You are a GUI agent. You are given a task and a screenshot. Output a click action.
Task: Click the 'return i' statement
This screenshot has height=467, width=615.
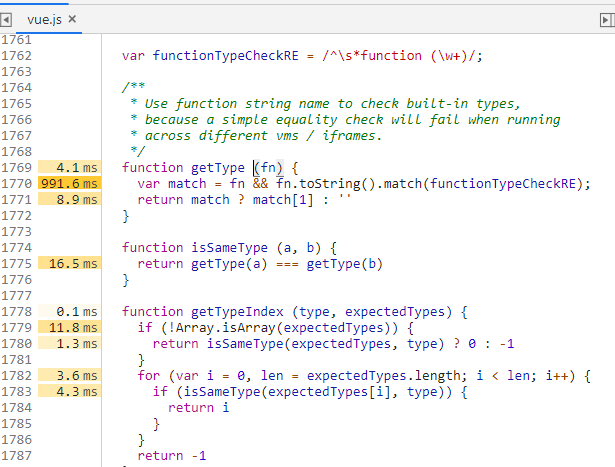tap(198, 408)
